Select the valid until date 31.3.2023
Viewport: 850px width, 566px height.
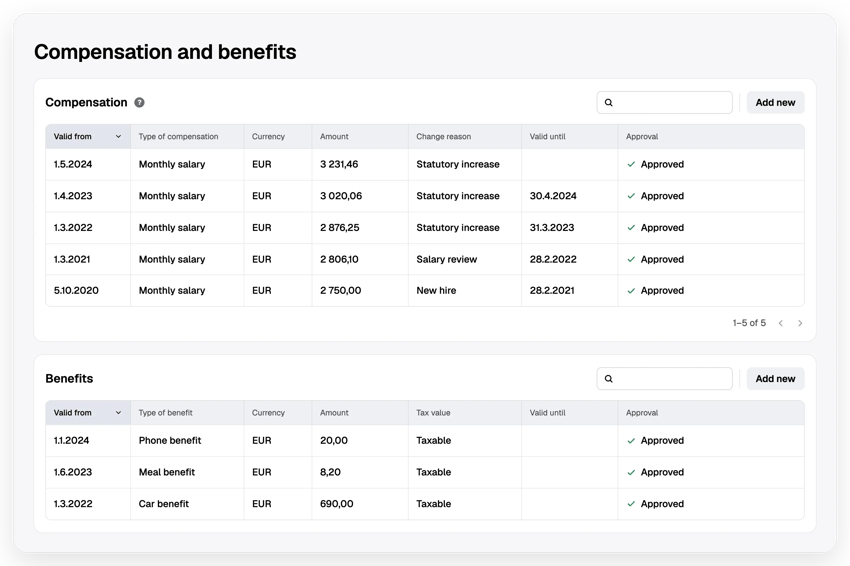point(552,228)
